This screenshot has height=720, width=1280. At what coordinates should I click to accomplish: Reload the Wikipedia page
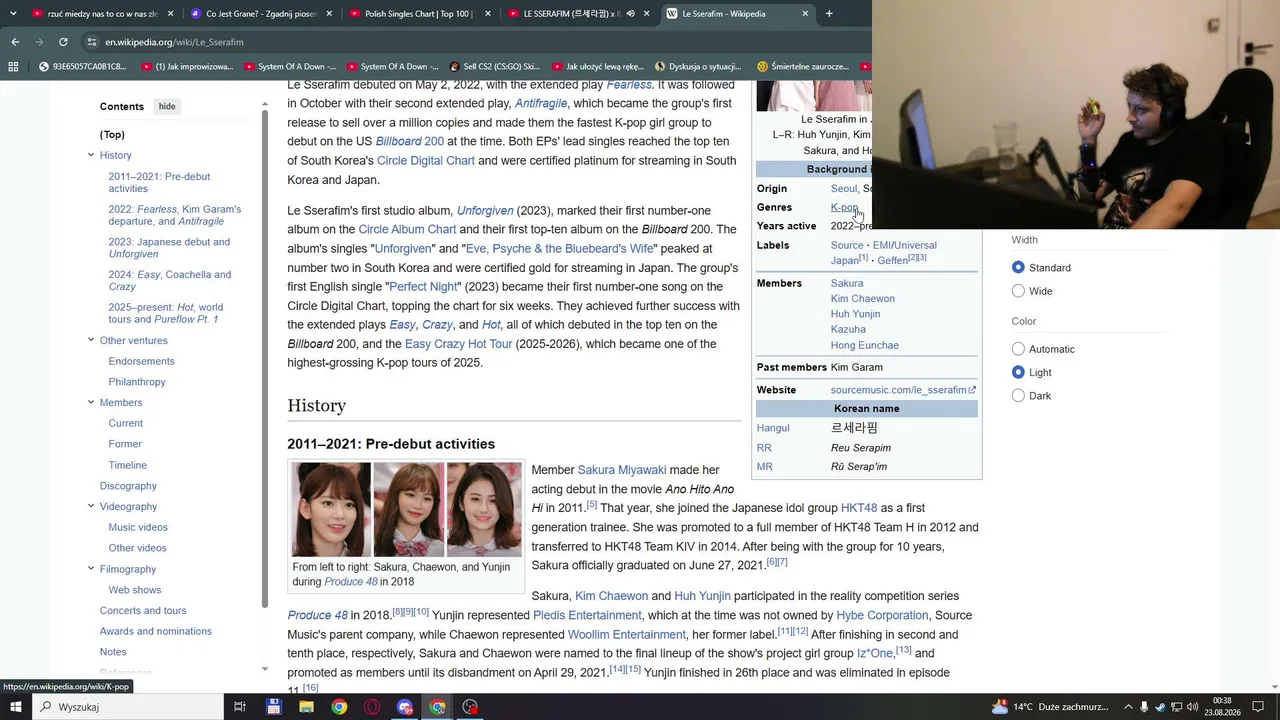pyautogui.click(x=63, y=42)
